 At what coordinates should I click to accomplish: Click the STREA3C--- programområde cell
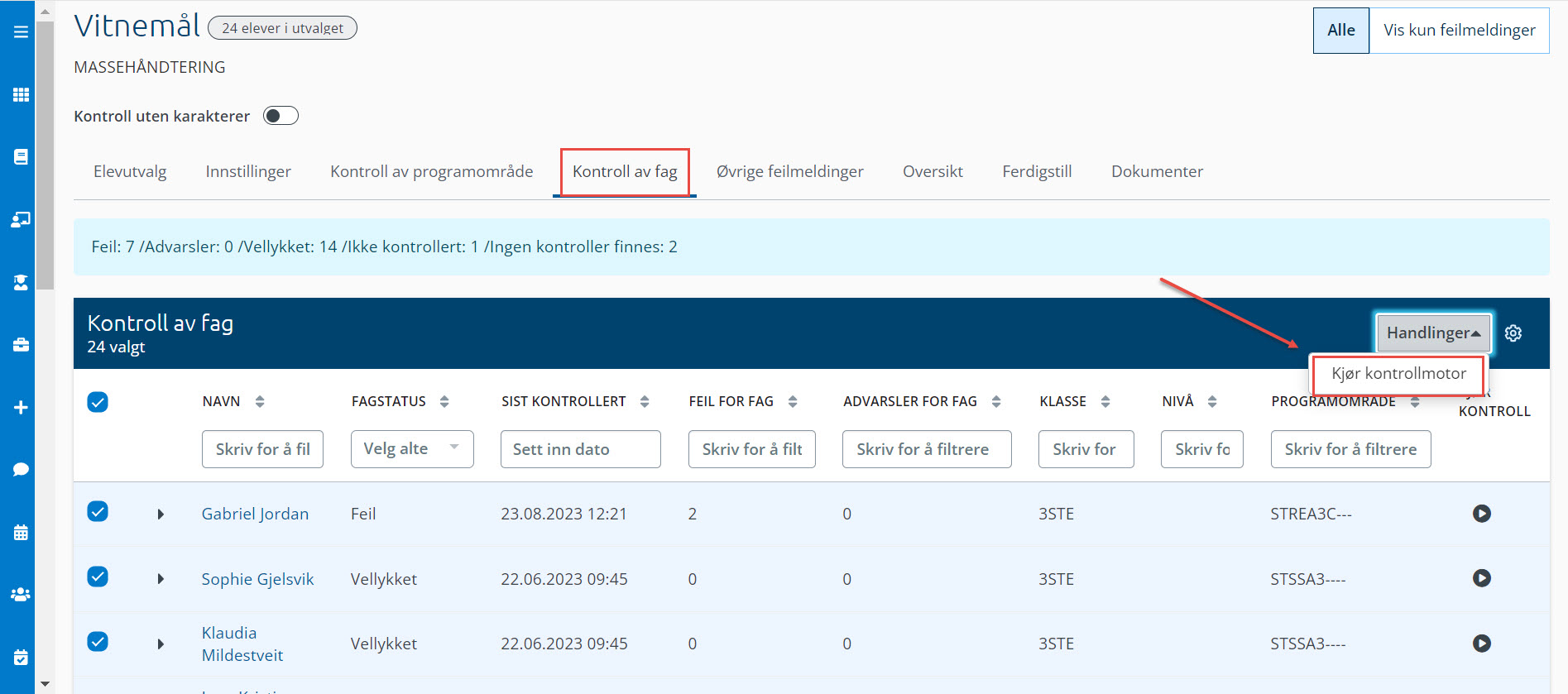[1311, 514]
